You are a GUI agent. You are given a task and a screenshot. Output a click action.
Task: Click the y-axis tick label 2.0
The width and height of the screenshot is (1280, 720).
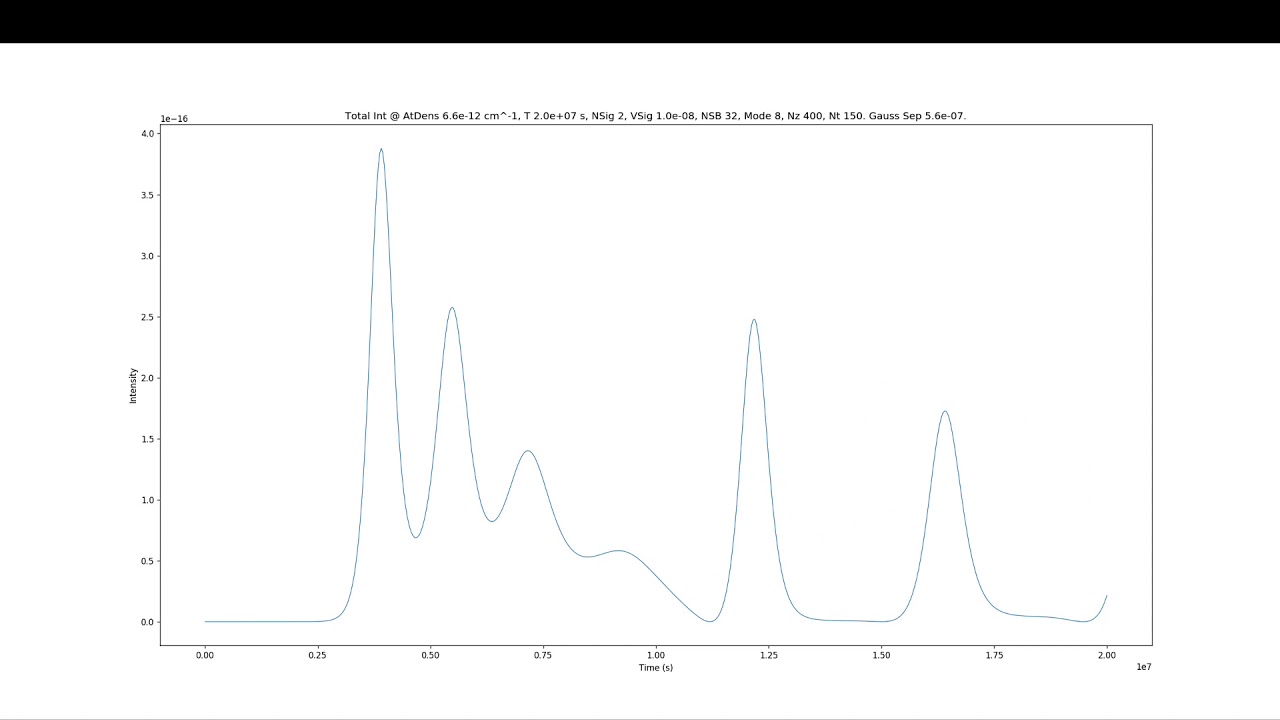point(147,378)
